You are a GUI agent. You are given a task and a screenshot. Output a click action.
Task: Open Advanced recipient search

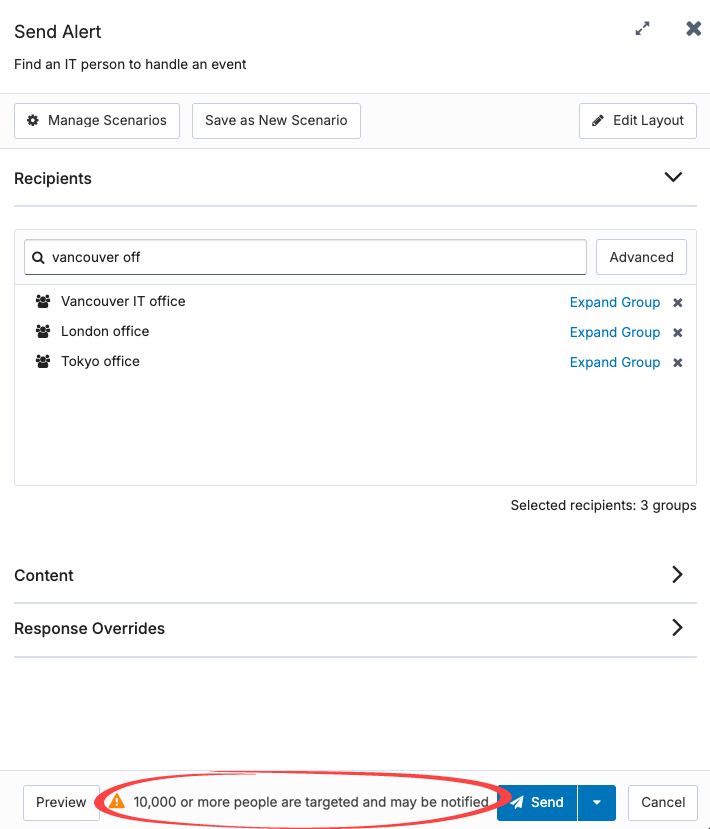(x=641, y=257)
